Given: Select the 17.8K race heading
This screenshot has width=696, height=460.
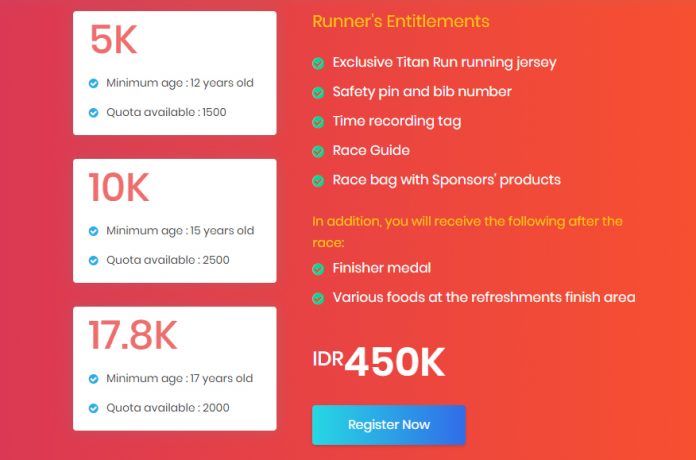Looking at the screenshot, I should click(x=132, y=336).
